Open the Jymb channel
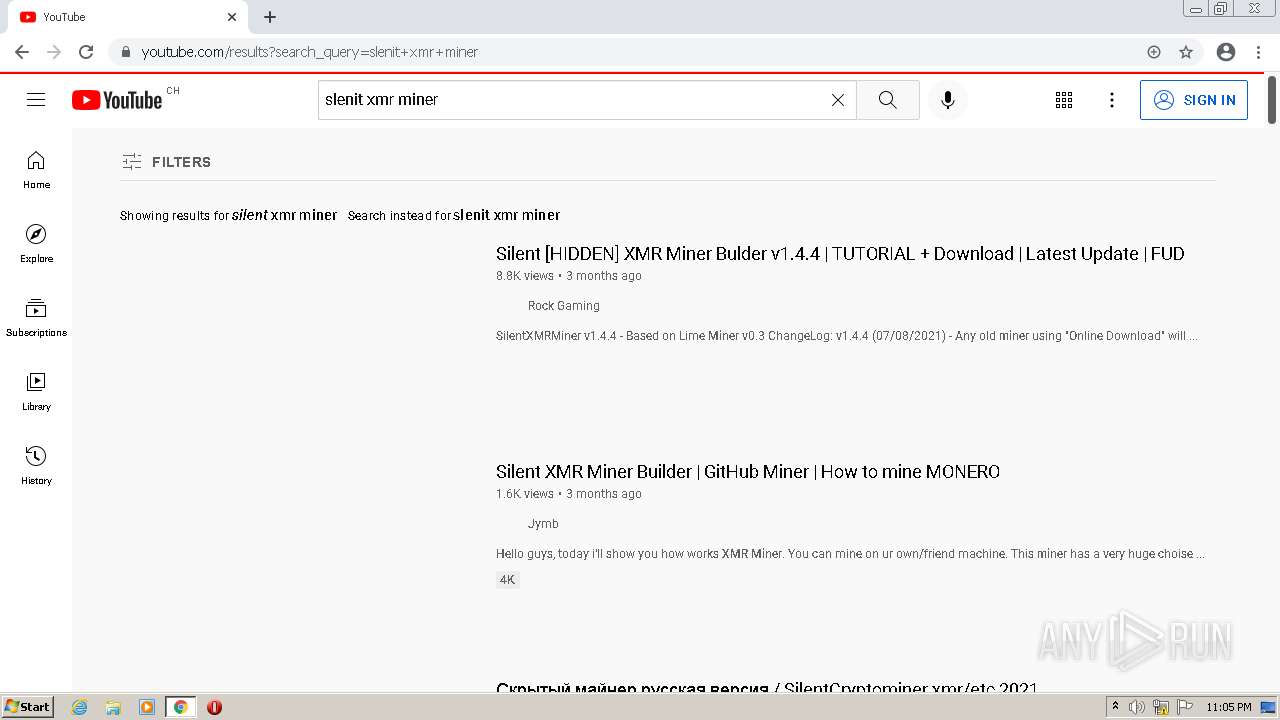Viewport: 1280px width, 720px height. [x=543, y=524]
